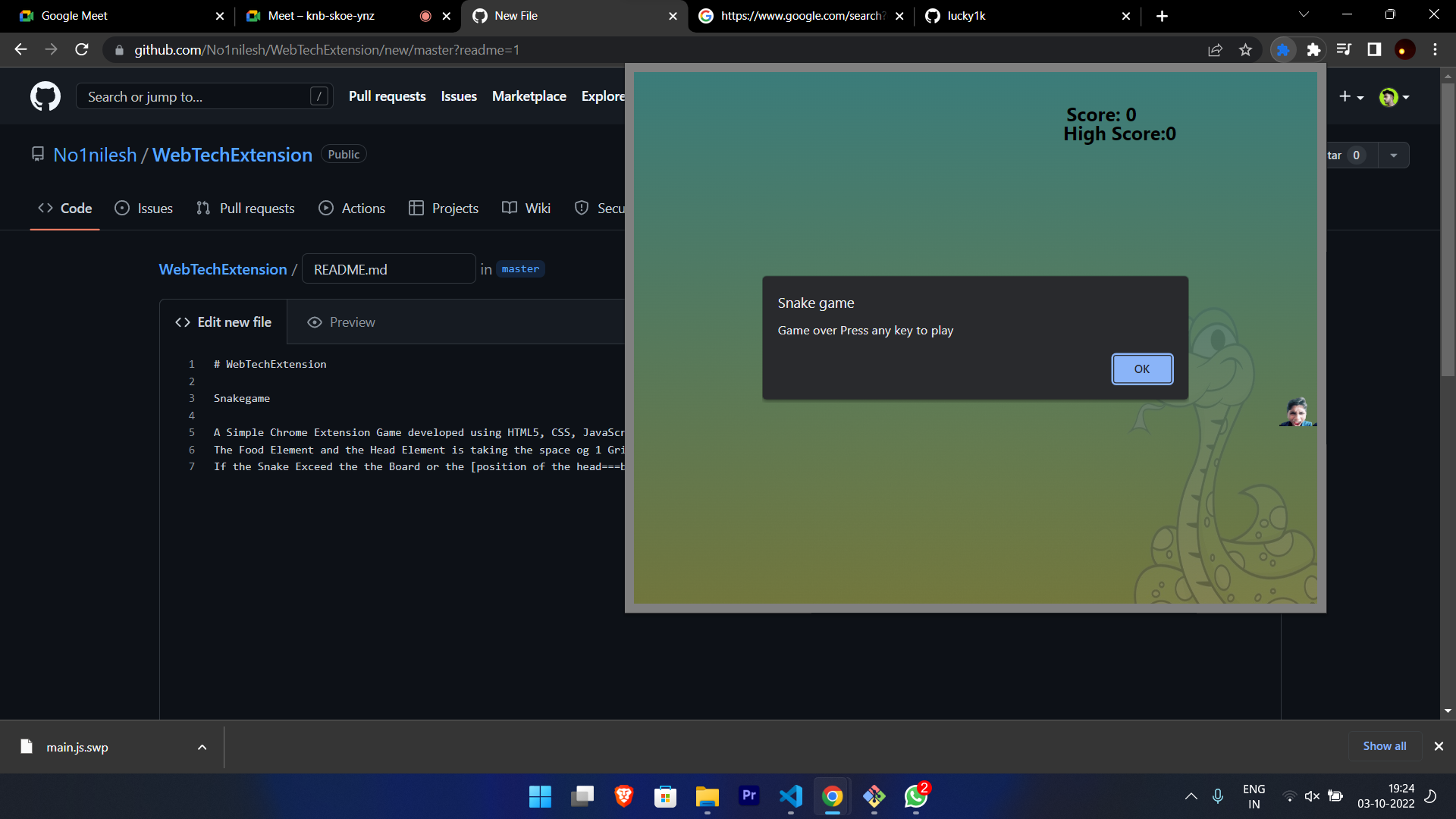Launch Visual Studio Code from the taskbar

tap(790, 796)
